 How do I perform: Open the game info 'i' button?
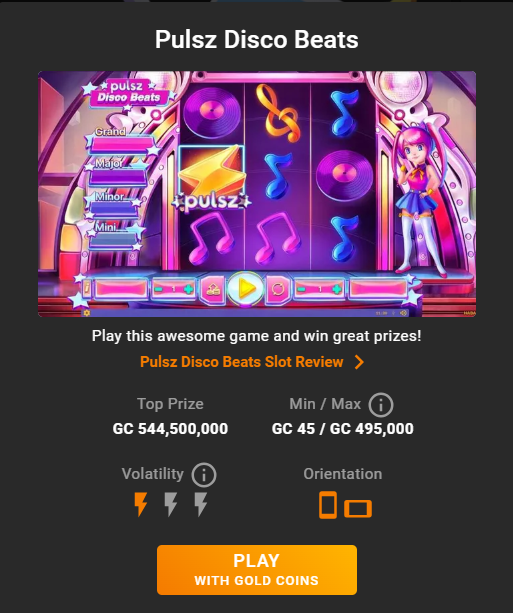(x=87, y=289)
